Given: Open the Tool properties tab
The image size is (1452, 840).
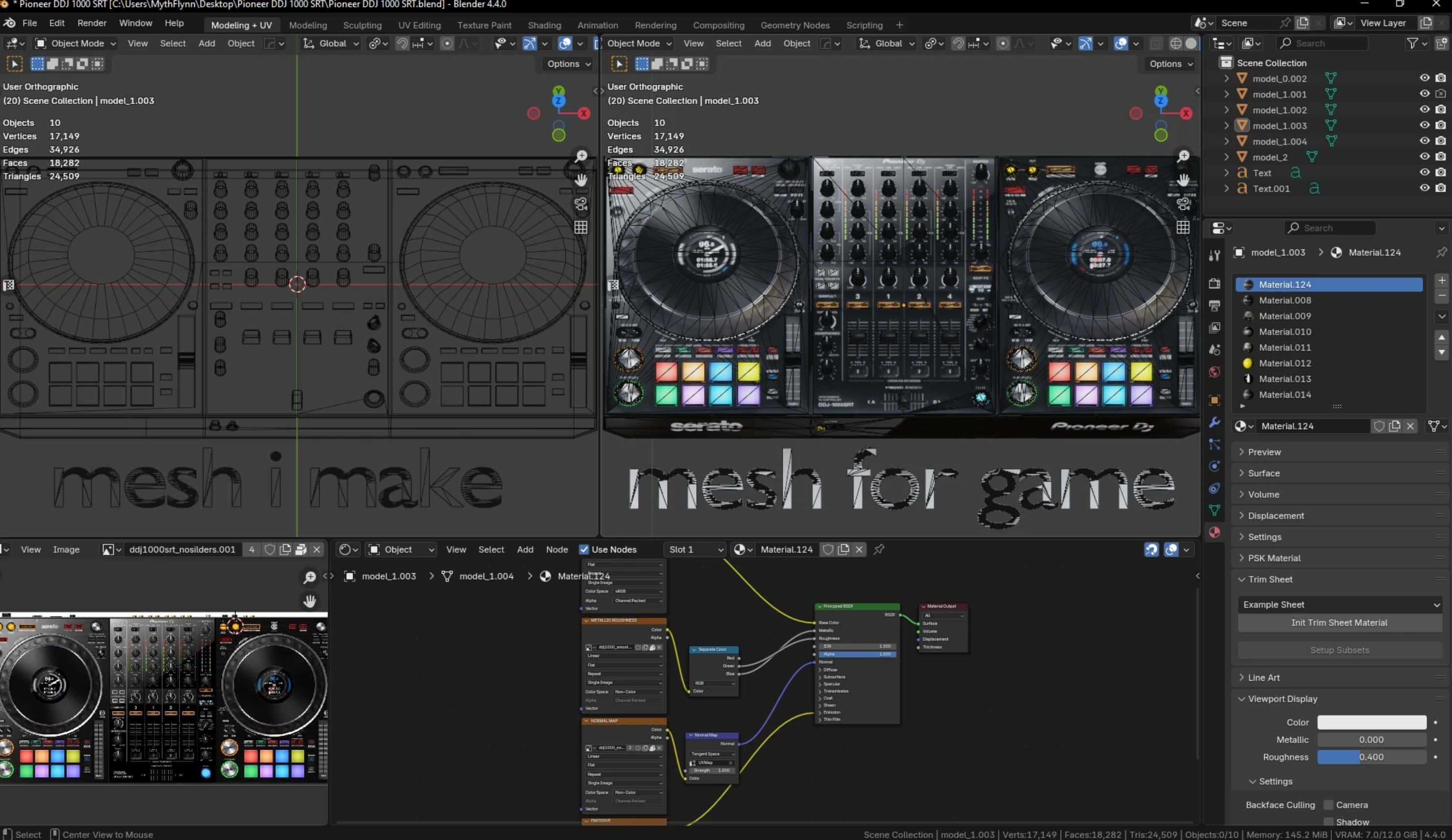Looking at the screenshot, I should (x=1215, y=255).
